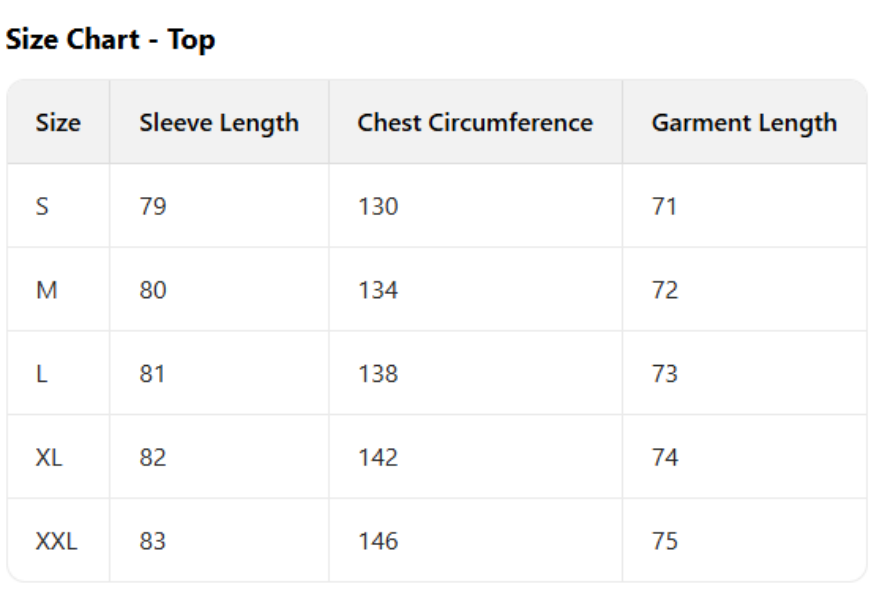The width and height of the screenshot is (893, 600).
Task: Click sleeve length value 83
Action: click(x=153, y=541)
